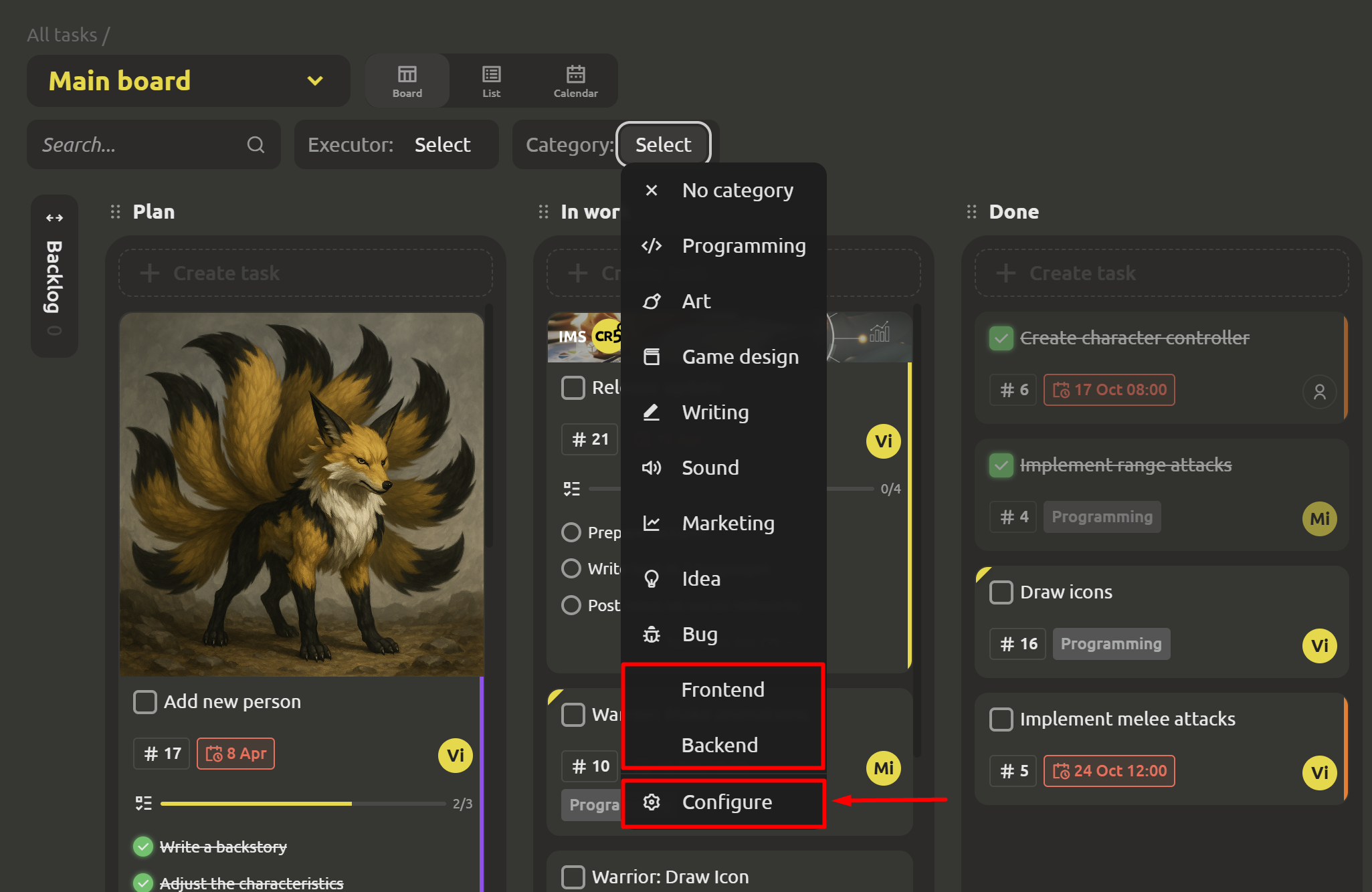Image resolution: width=1372 pixels, height=892 pixels.
Task: Uncheck Create character controller task
Action: pos(1001,338)
